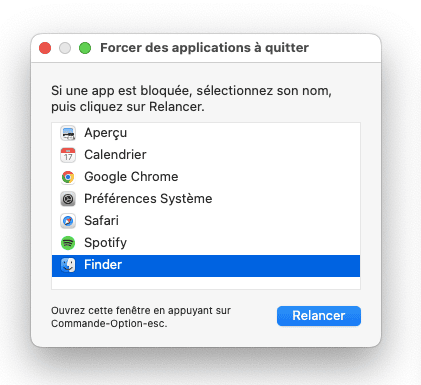Click the empty row below Finder
This screenshot has height=385, width=421.
point(206,283)
